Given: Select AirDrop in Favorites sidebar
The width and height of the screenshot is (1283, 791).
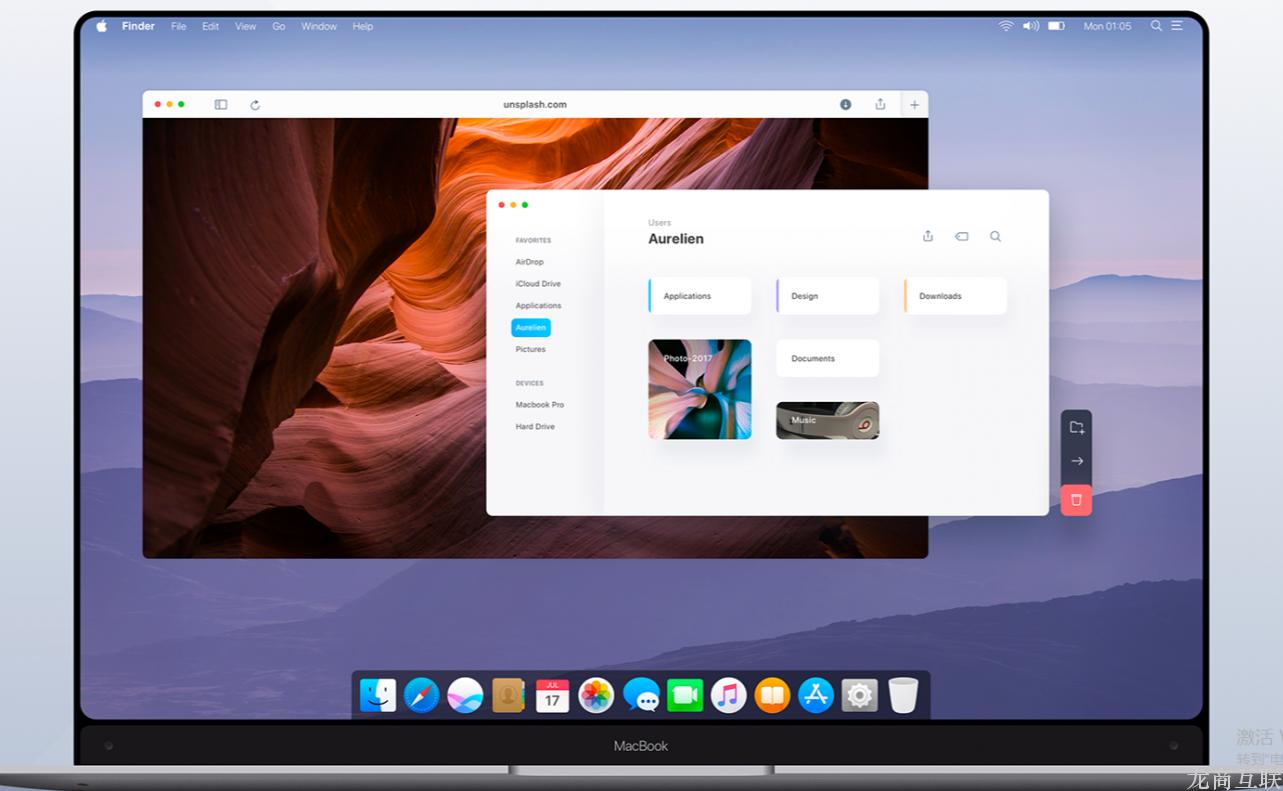Looking at the screenshot, I should tap(529, 262).
